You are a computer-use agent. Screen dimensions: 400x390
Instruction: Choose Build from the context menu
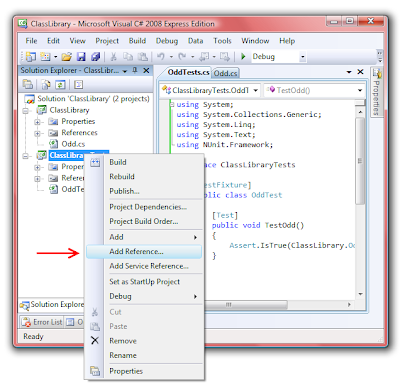click(x=144, y=162)
